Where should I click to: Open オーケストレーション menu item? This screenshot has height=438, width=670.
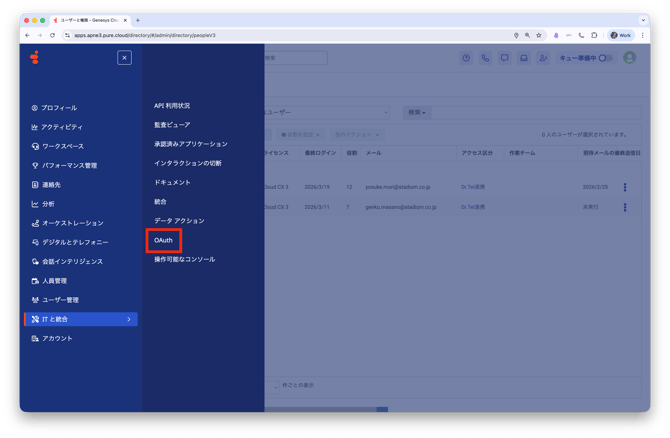(68, 223)
